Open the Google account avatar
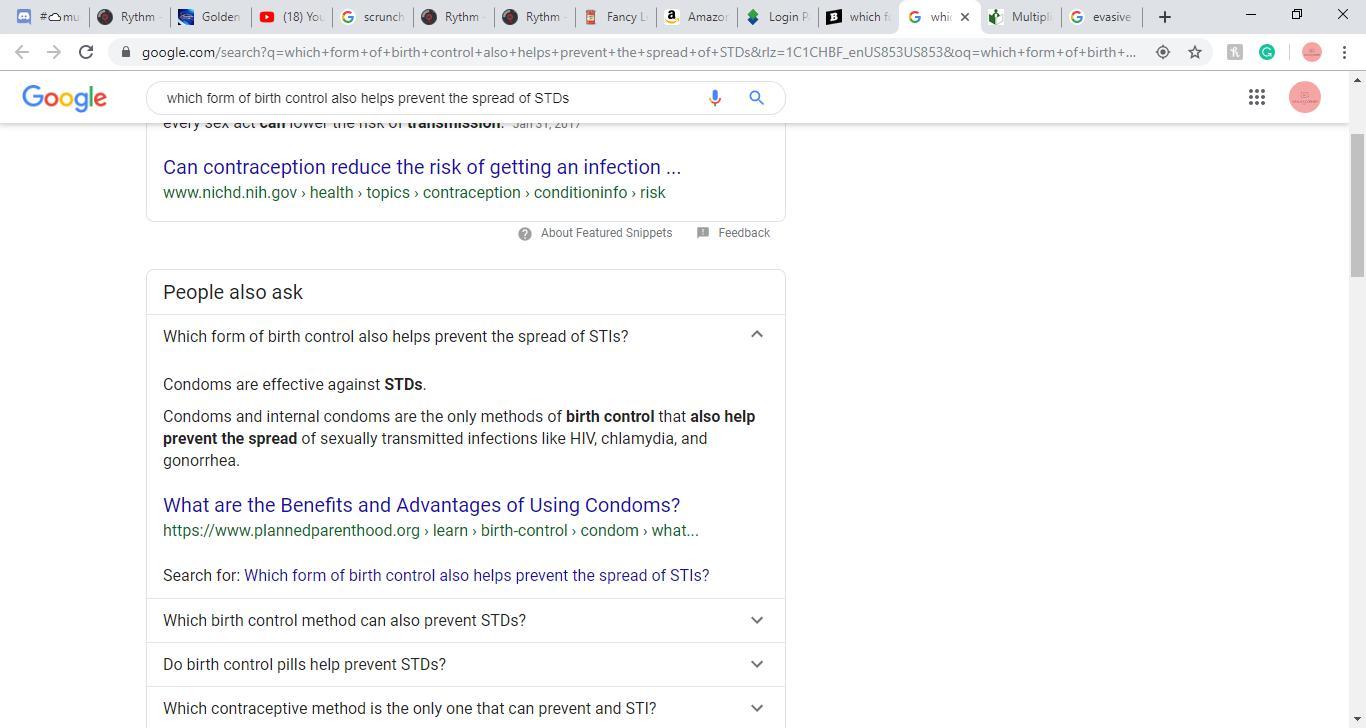 [x=1305, y=97]
